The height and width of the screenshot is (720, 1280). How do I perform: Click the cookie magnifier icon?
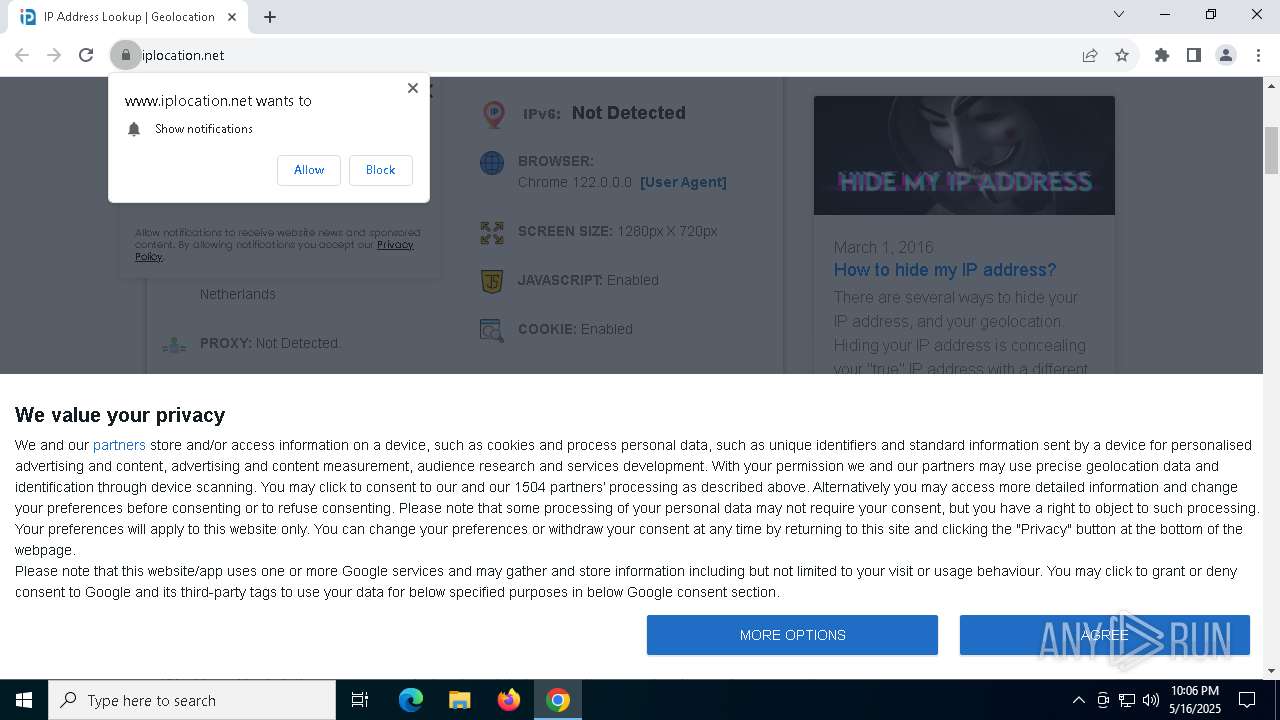(x=492, y=330)
